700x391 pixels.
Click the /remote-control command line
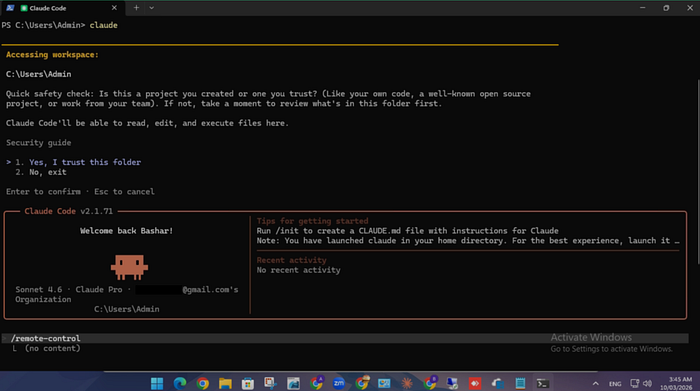345,338
